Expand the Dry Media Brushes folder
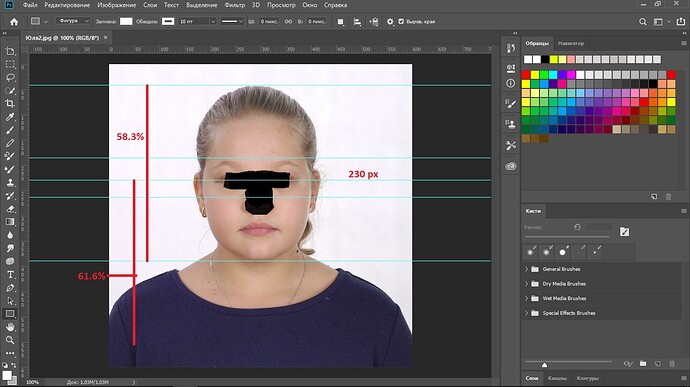 [x=526, y=284]
